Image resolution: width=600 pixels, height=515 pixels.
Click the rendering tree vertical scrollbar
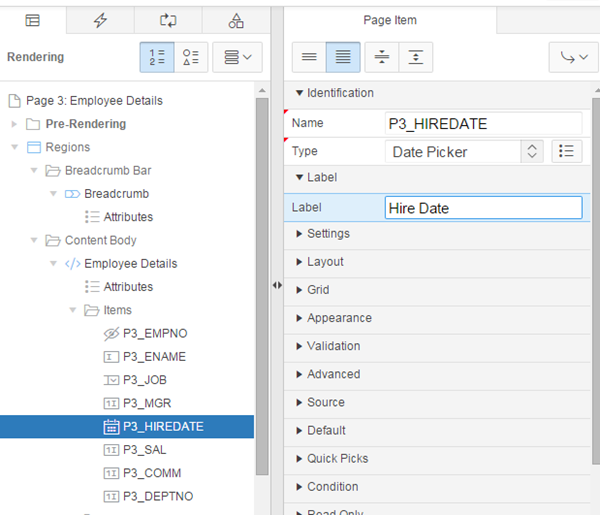click(262, 286)
